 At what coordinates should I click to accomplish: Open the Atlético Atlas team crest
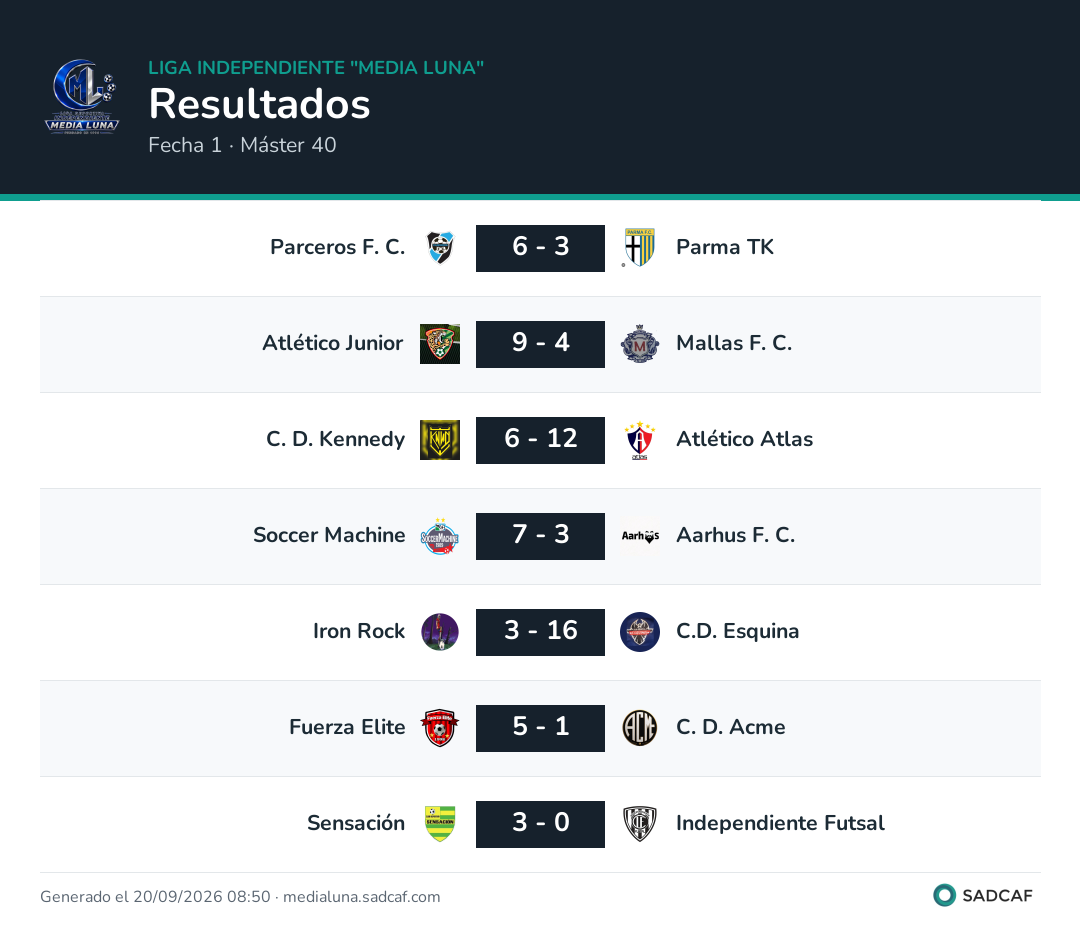[640, 440]
